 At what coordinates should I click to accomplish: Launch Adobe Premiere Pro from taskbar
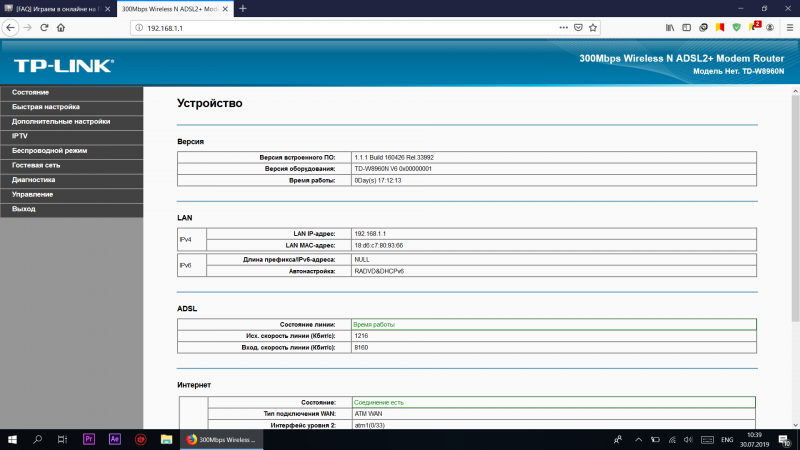point(88,439)
